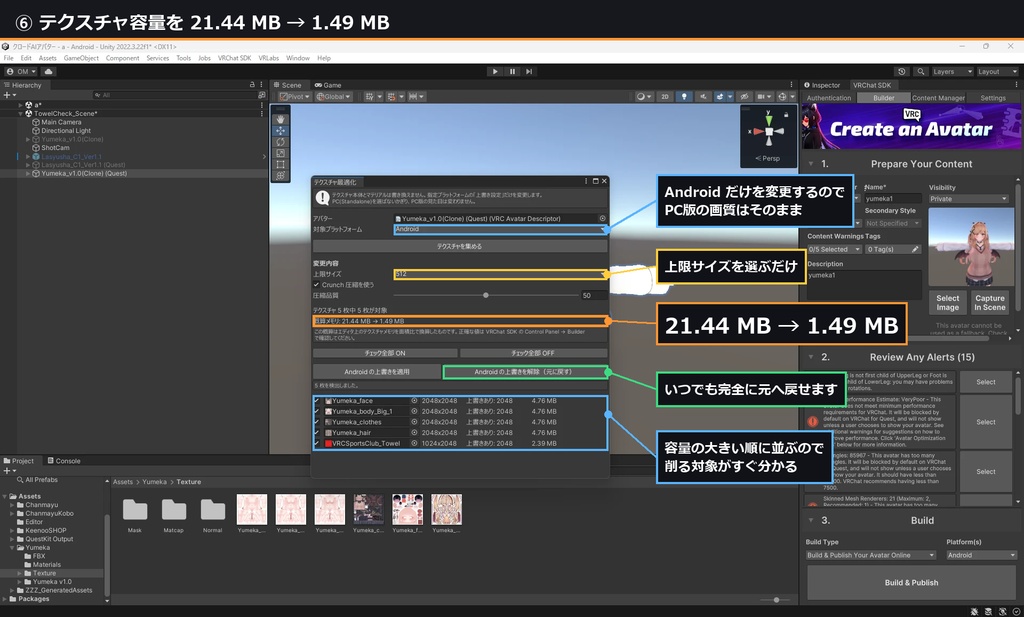The height and width of the screenshot is (617, 1024).
Task: Switch to the Game tab
Action: [x=328, y=85]
